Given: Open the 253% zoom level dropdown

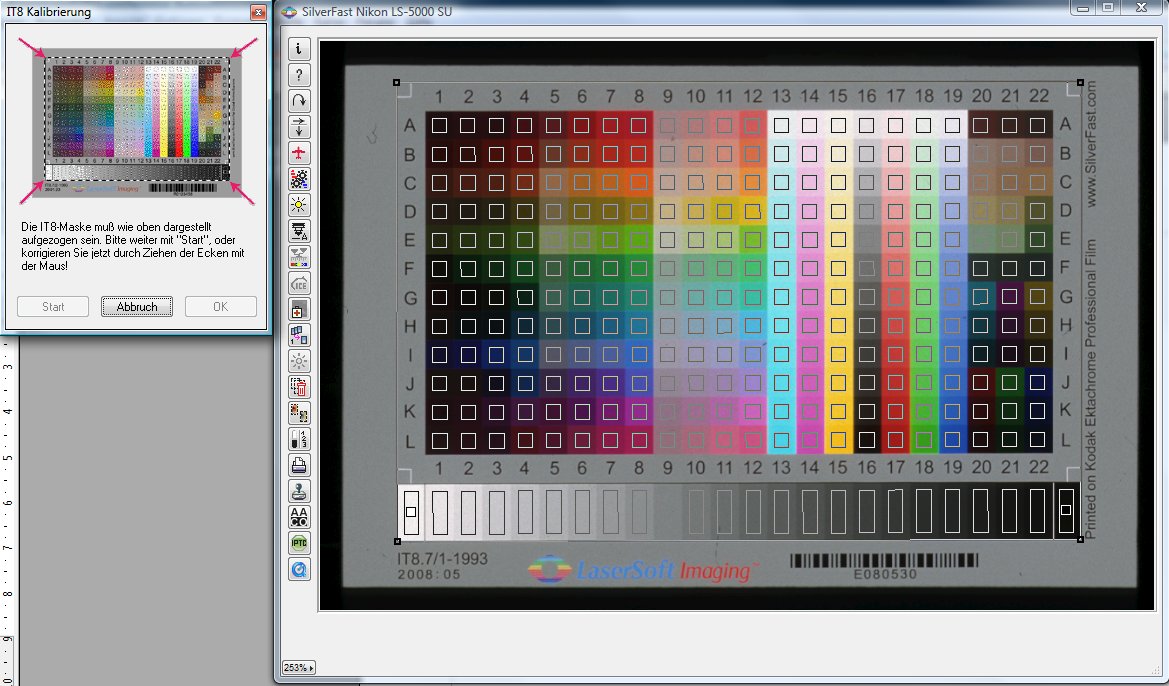Looking at the screenshot, I should pyautogui.click(x=297, y=667).
